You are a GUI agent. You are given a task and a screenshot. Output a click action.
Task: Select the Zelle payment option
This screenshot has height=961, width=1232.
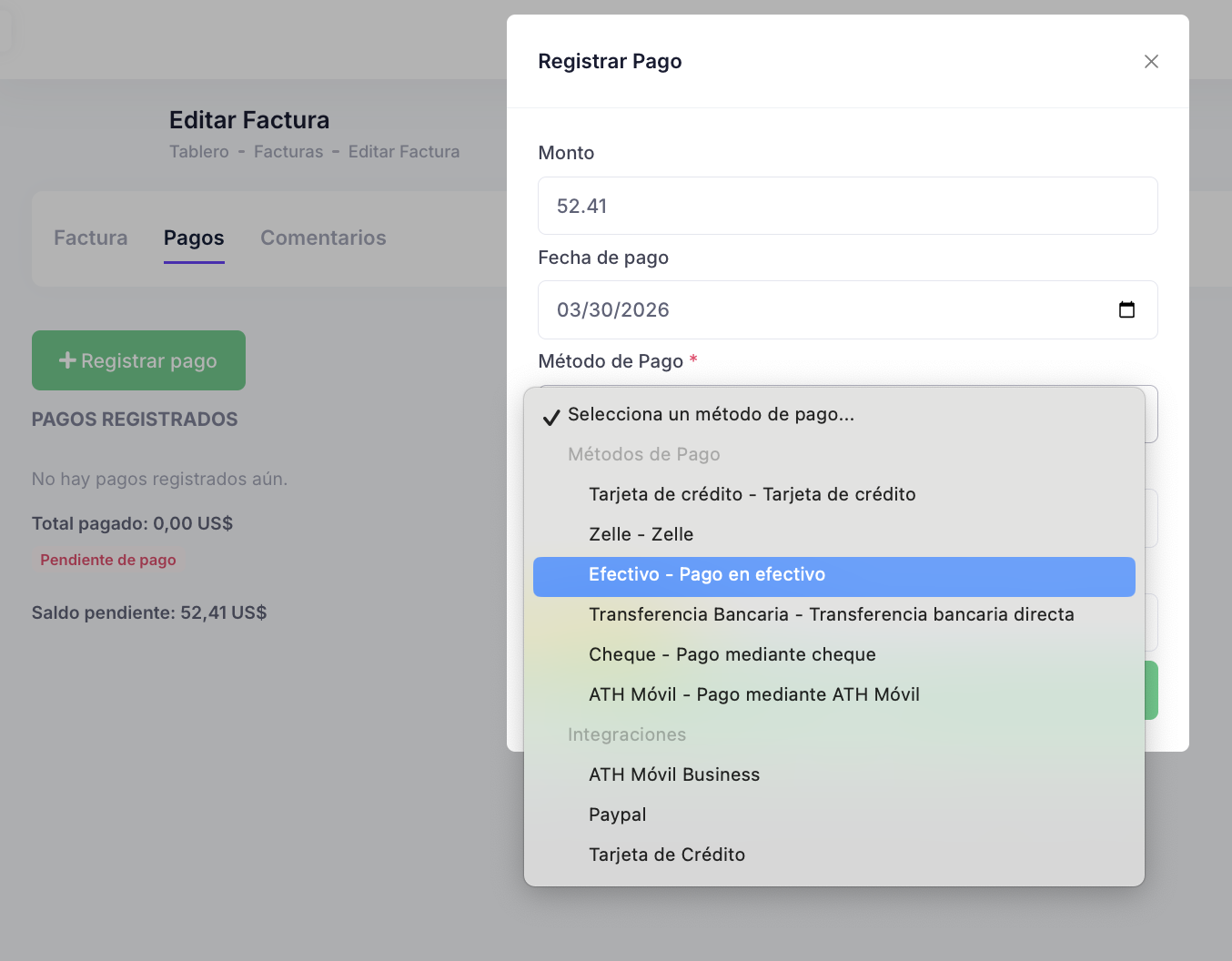click(x=641, y=534)
